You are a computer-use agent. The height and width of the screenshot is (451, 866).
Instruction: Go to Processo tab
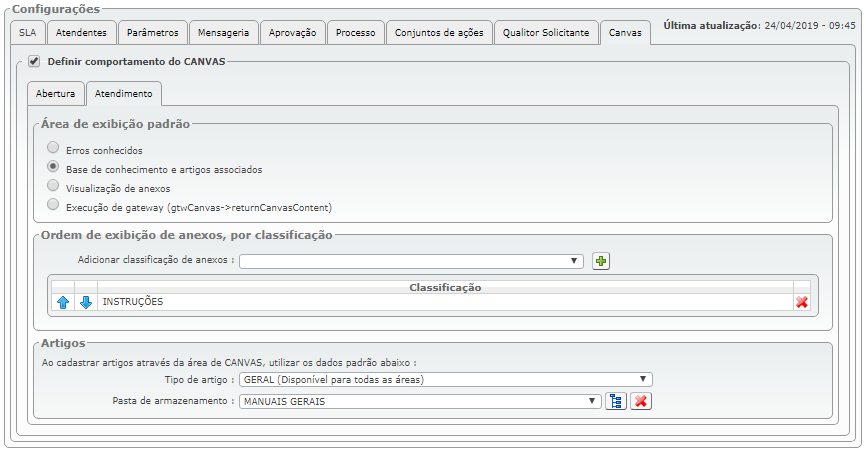point(356,33)
